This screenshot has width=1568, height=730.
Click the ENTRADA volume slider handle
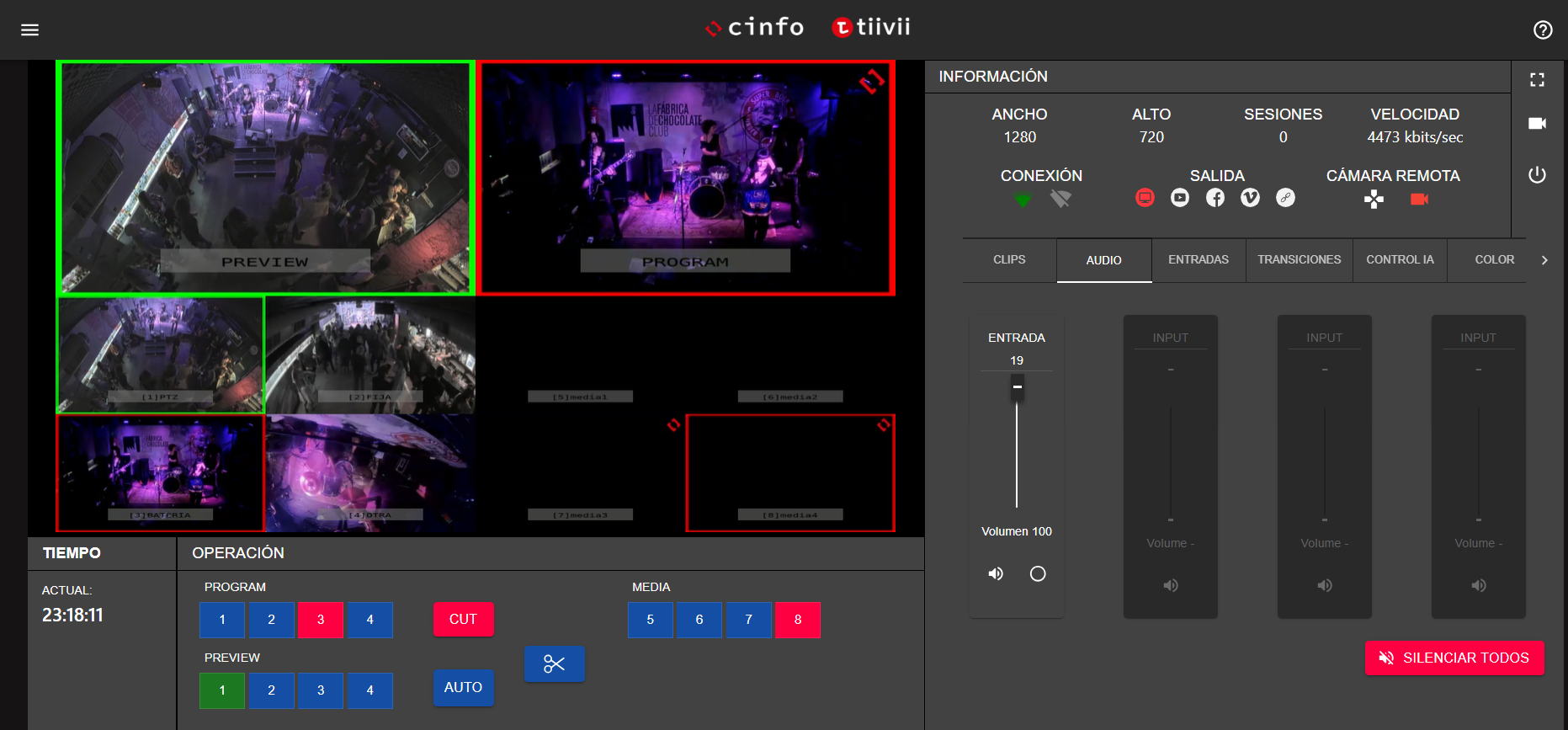[1017, 387]
